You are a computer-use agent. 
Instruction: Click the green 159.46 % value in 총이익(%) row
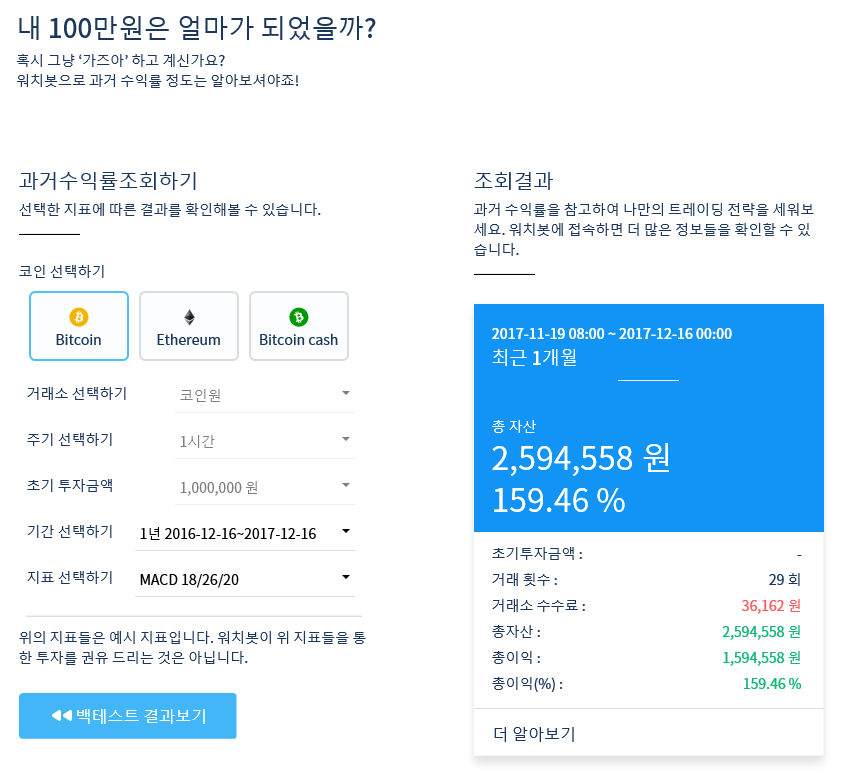point(772,683)
